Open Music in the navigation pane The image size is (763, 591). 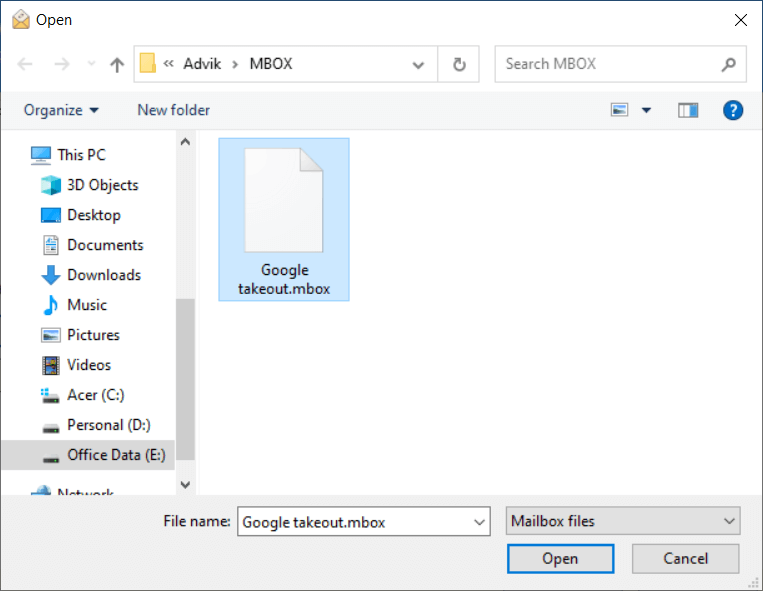pyautogui.click(x=87, y=305)
